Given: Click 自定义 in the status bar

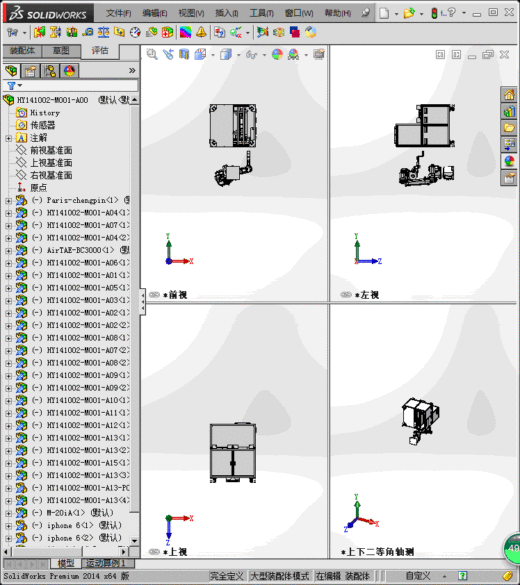Looking at the screenshot, I should (418, 576).
